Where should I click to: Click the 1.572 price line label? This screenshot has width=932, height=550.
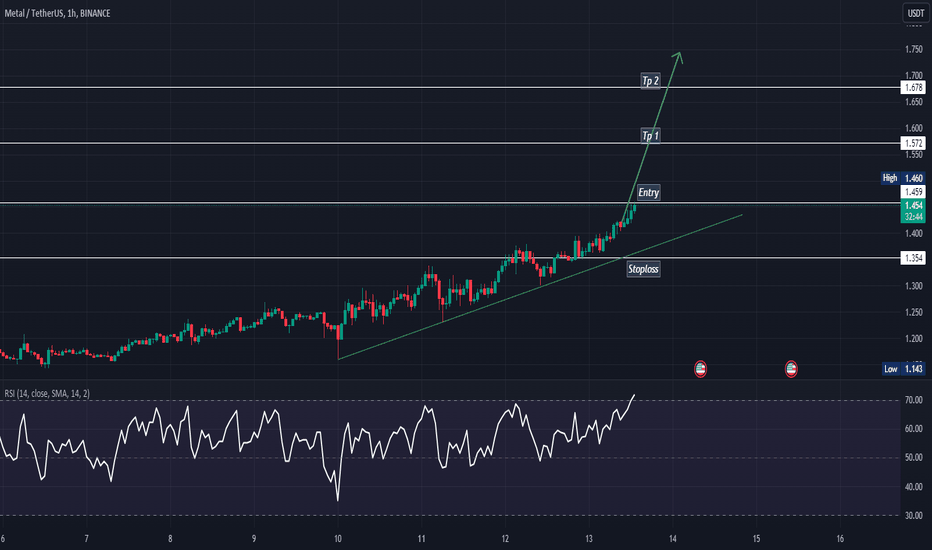pyautogui.click(x=914, y=143)
